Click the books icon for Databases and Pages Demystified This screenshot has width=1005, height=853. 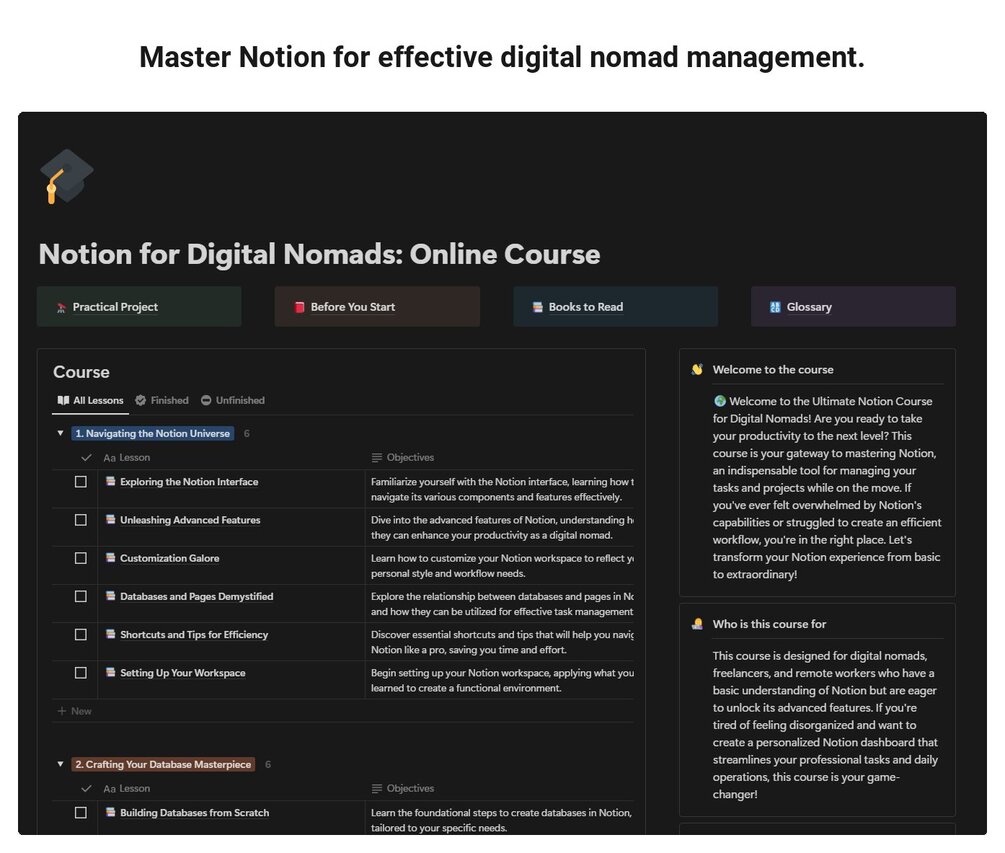pyautogui.click(x=111, y=596)
